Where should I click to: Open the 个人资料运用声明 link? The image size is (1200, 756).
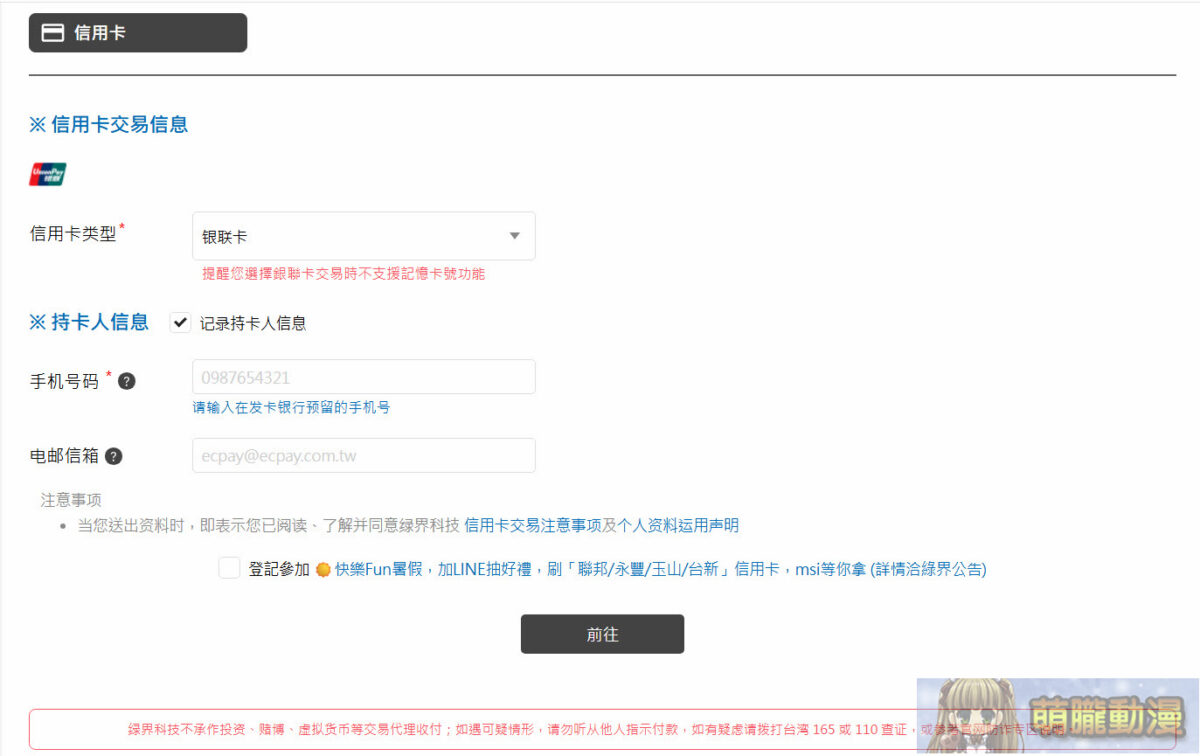click(x=679, y=525)
